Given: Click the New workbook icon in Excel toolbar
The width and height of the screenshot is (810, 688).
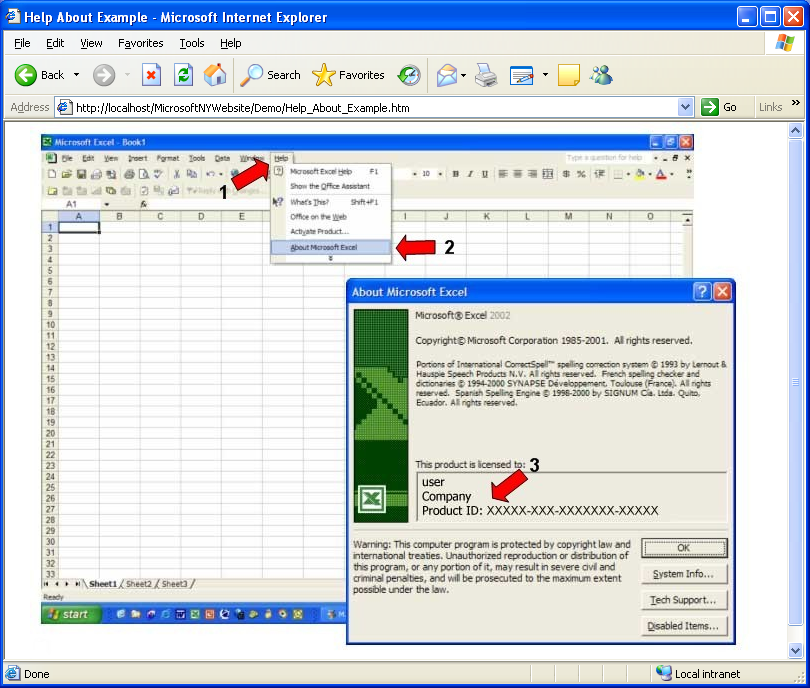Looking at the screenshot, I should 52,174.
